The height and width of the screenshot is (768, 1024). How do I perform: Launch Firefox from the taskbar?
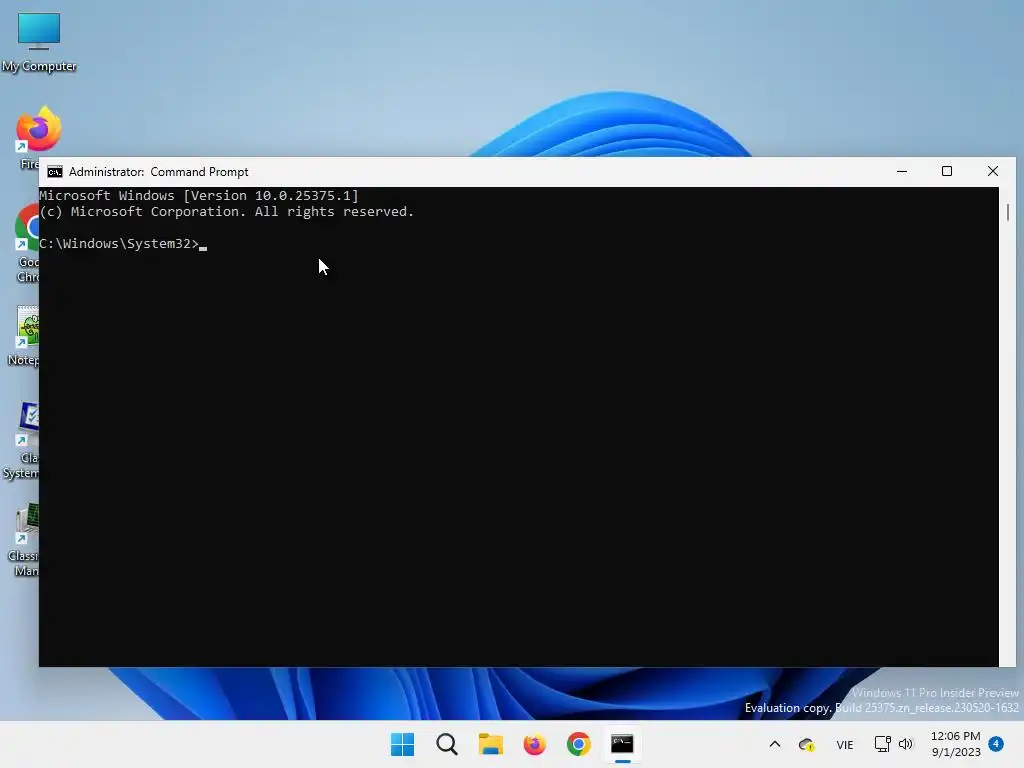click(534, 744)
